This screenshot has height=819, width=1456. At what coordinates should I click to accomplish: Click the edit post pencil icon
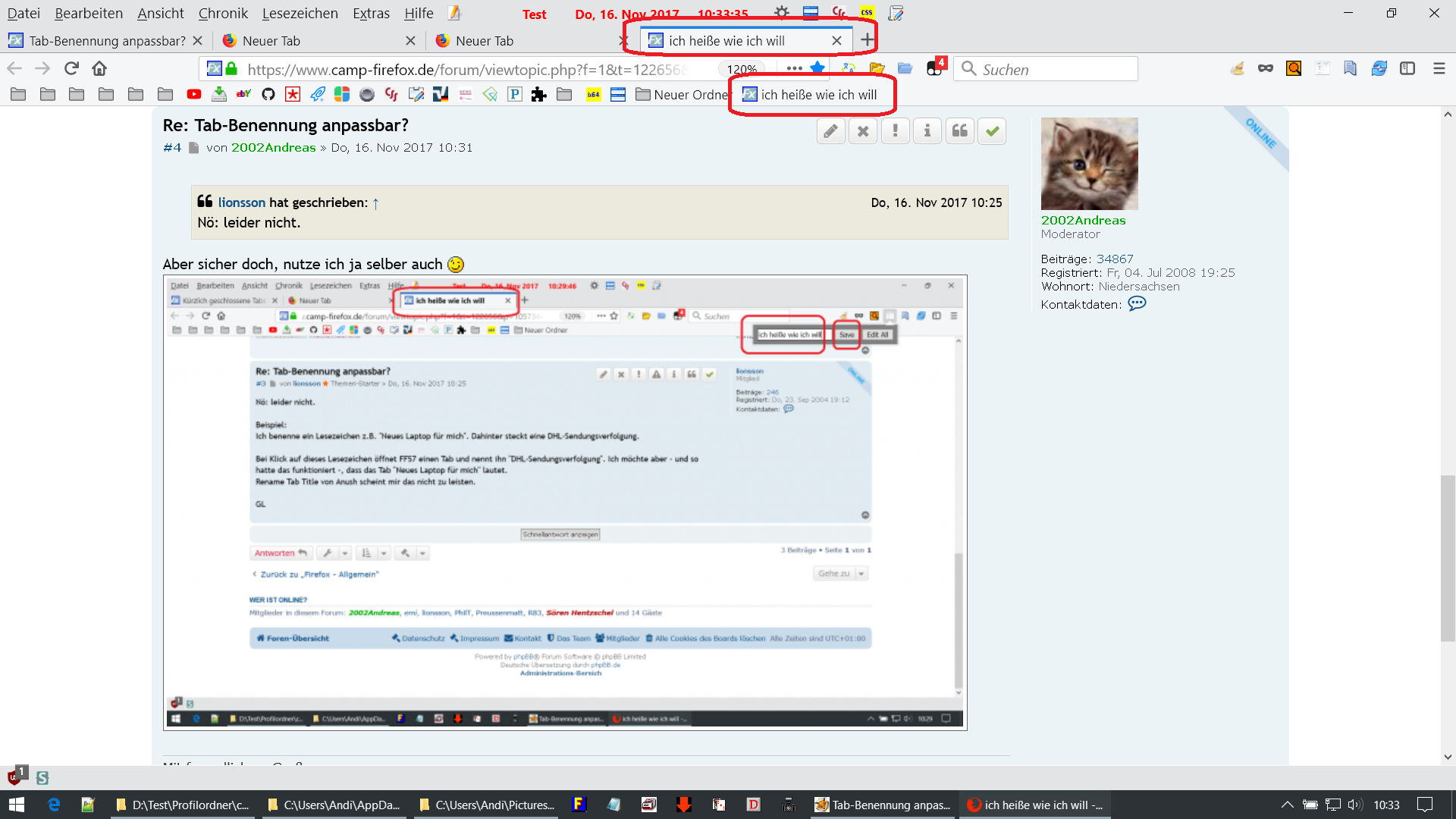coord(831,131)
